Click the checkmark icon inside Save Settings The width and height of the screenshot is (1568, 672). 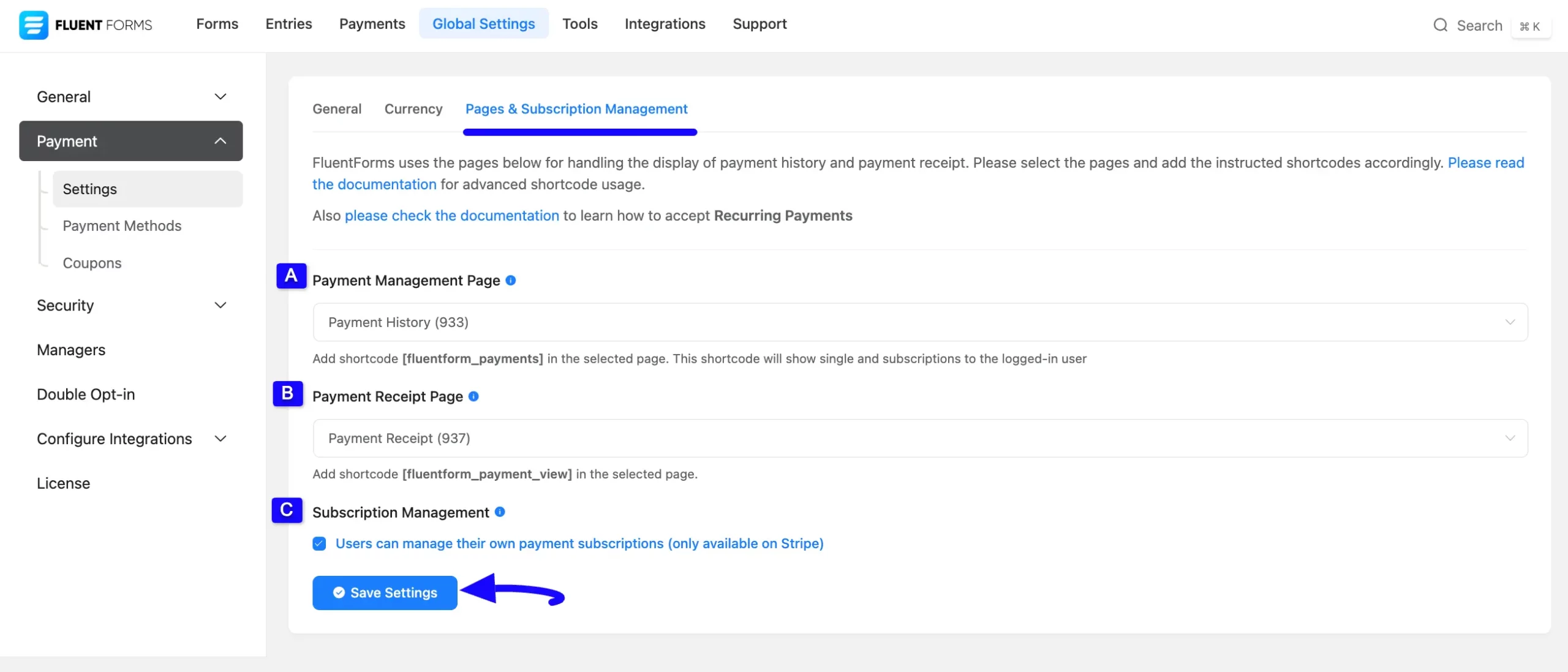point(337,592)
